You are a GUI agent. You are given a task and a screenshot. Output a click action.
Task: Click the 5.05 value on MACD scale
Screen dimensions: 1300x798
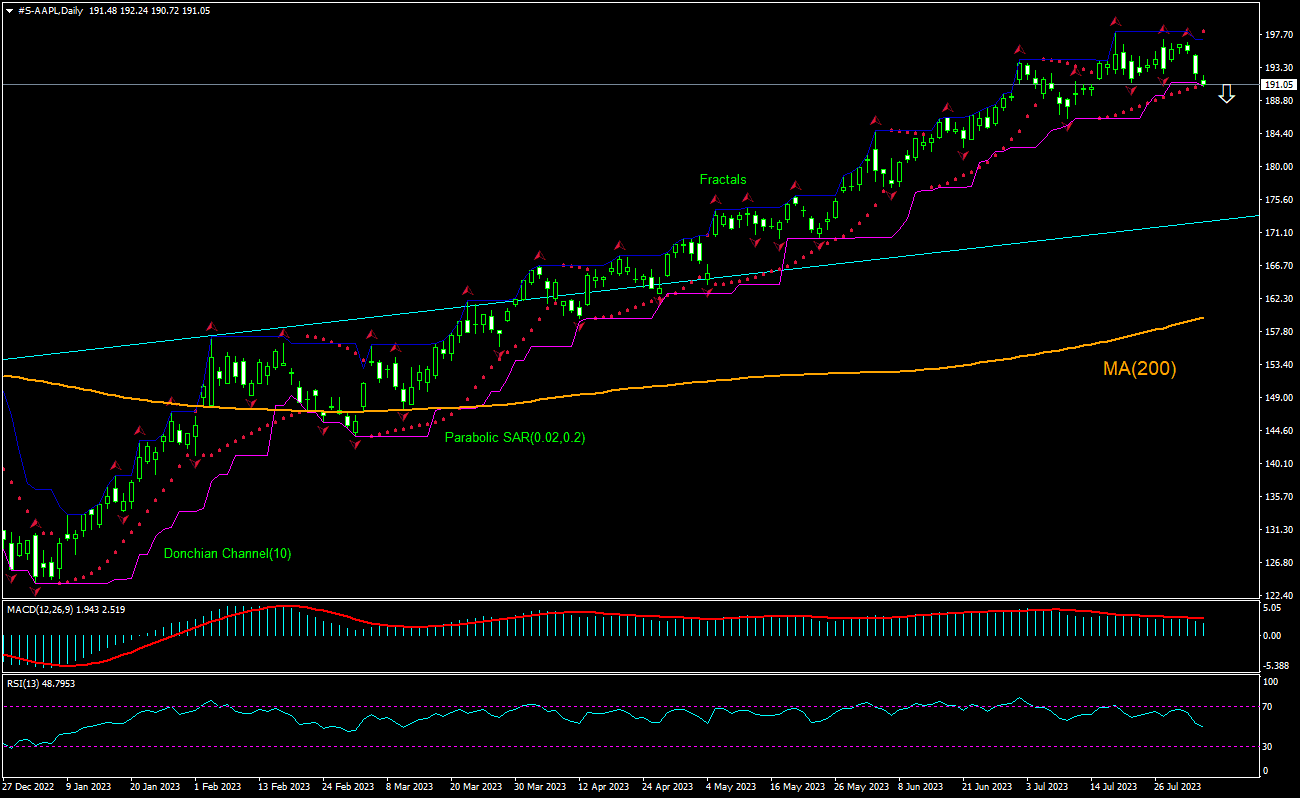point(1272,607)
